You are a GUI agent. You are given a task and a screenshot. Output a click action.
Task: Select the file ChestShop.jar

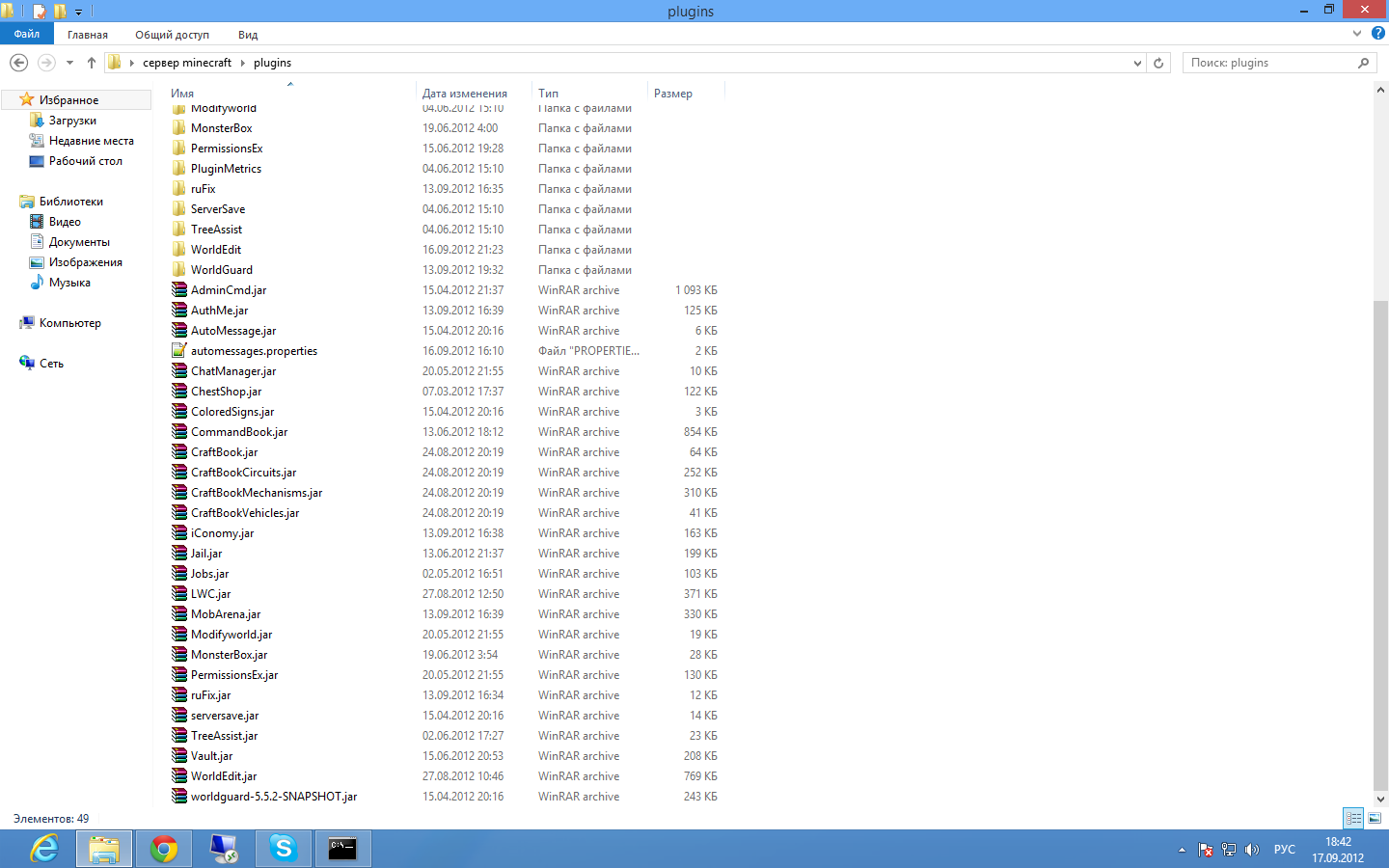pos(226,392)
